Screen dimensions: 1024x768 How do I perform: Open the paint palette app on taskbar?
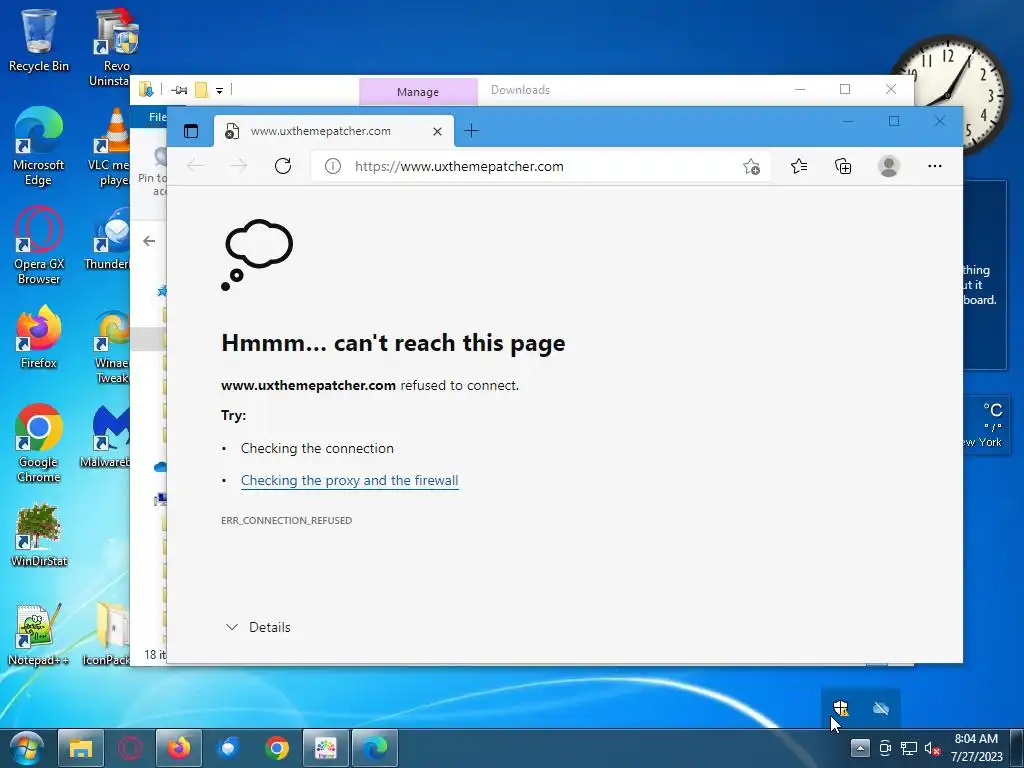pyautogui.click(x=326, y=748)
